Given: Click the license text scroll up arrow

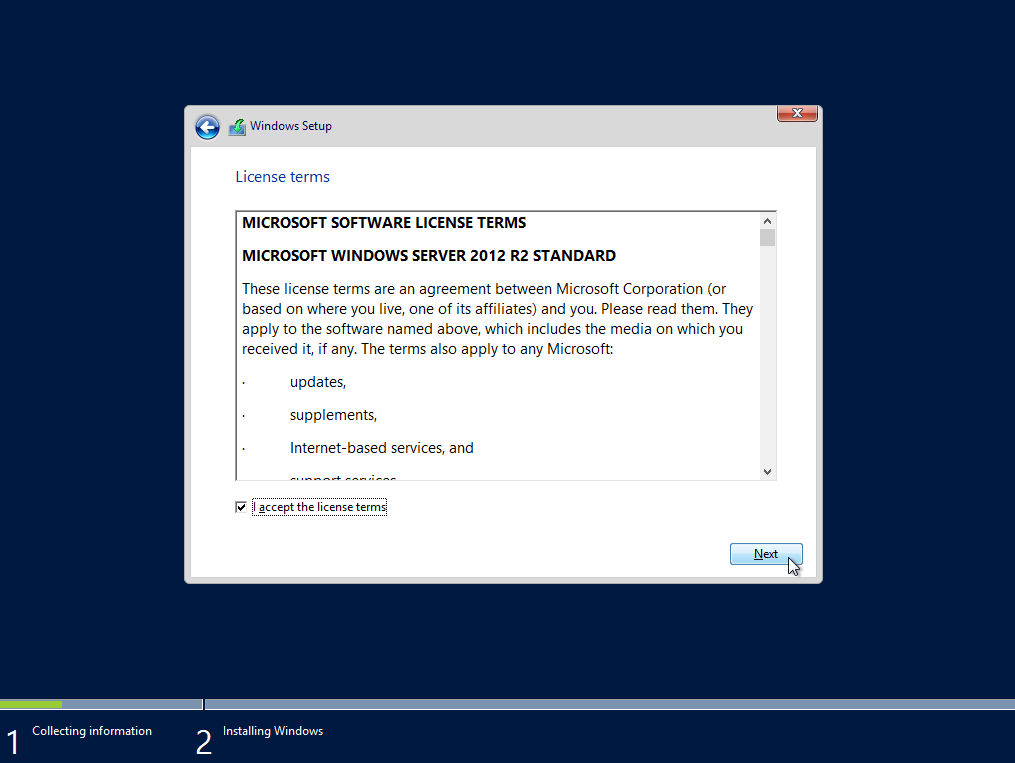Looking at the screenshot, I should (767, 221).
